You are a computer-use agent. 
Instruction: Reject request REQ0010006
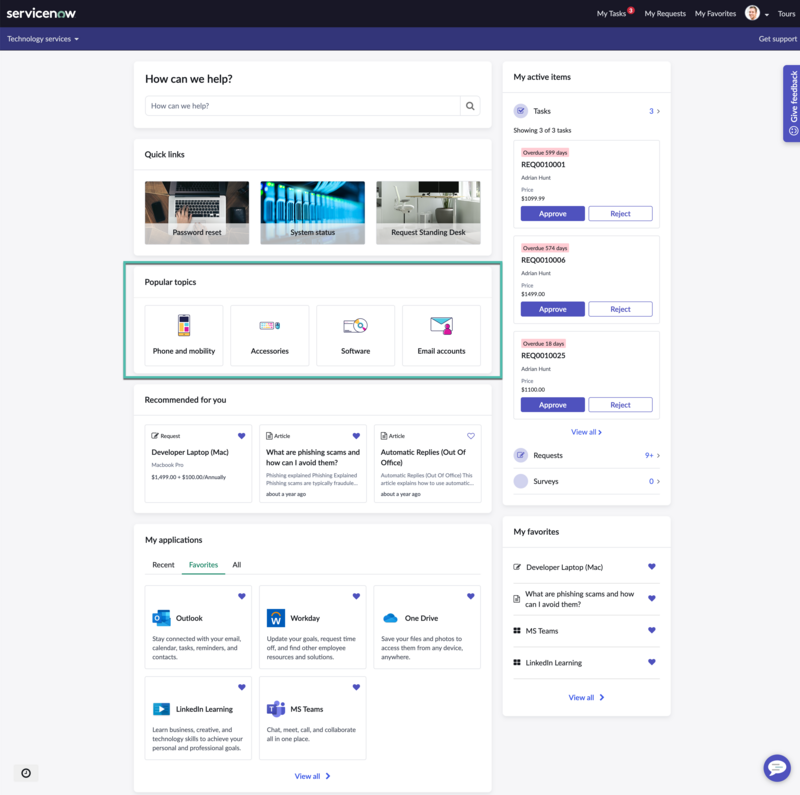pyautogui.click(x=620, y=309)
